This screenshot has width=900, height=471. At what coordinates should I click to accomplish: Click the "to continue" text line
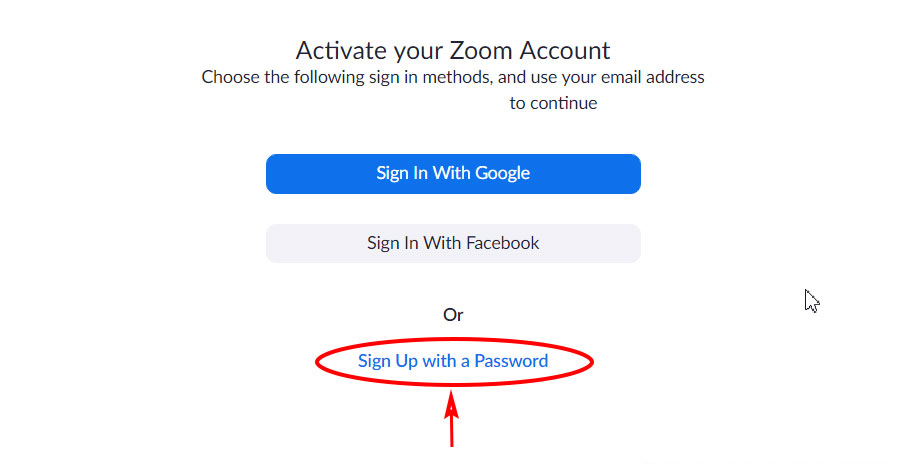coord(553,103)
